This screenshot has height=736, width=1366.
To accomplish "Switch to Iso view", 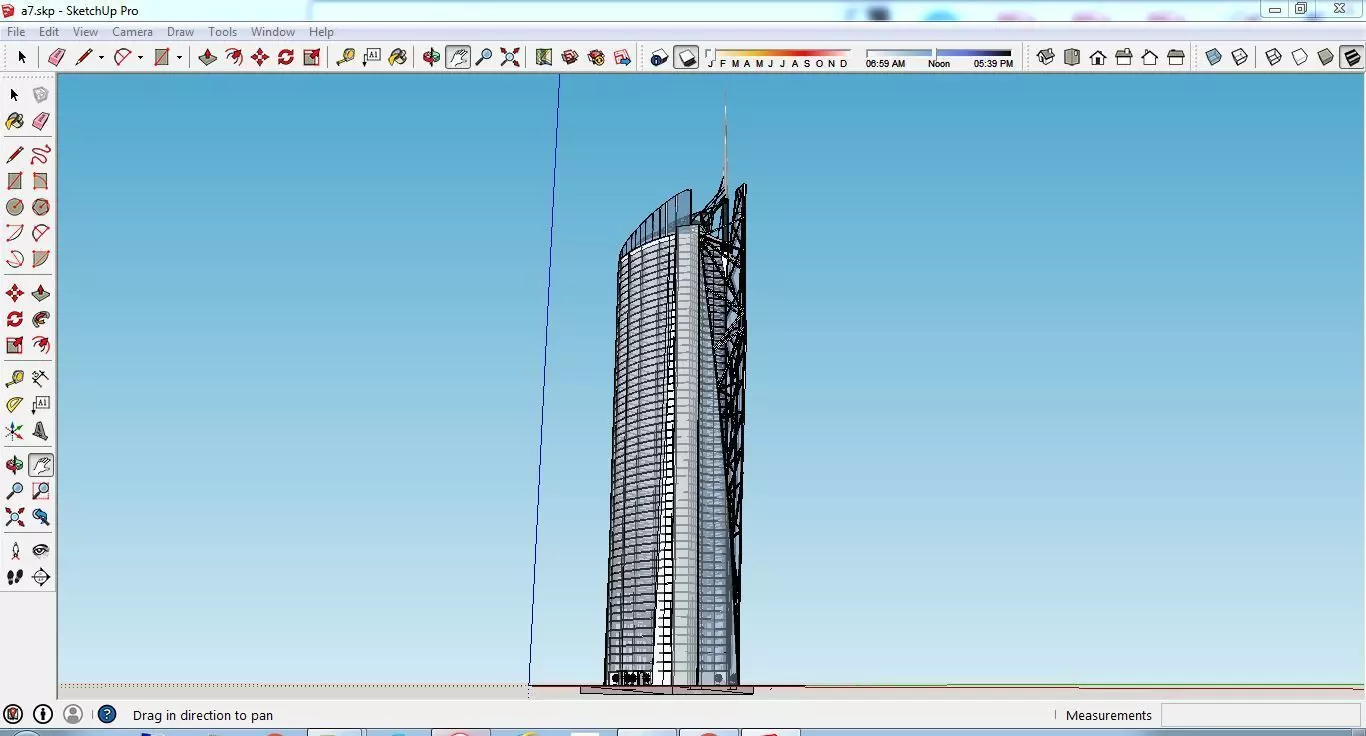I will click(1046, 57).
